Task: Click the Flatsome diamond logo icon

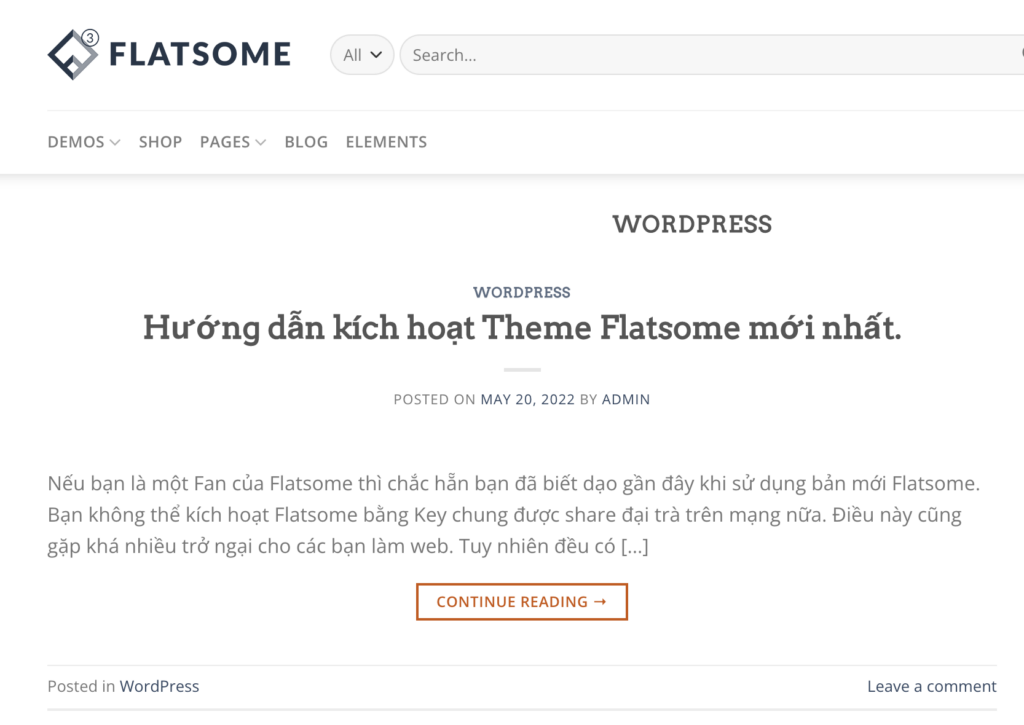Action: pos(73,54)
